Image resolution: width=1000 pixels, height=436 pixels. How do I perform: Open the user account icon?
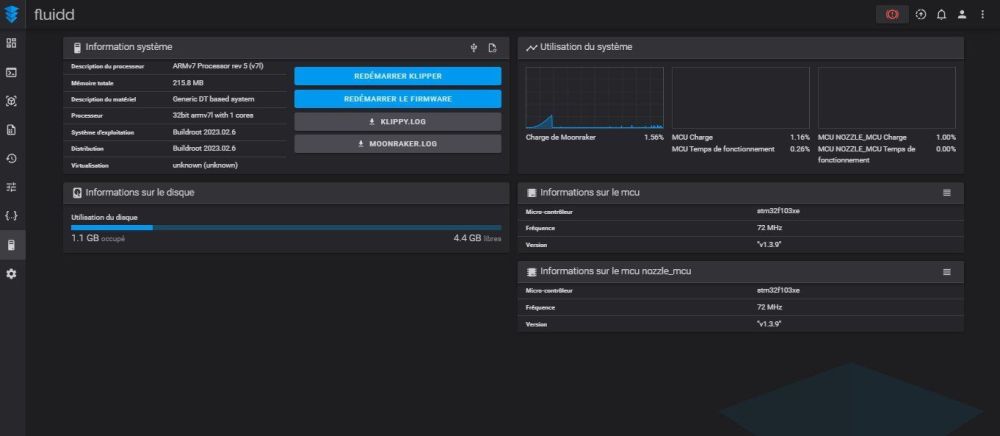click(962, 15)
